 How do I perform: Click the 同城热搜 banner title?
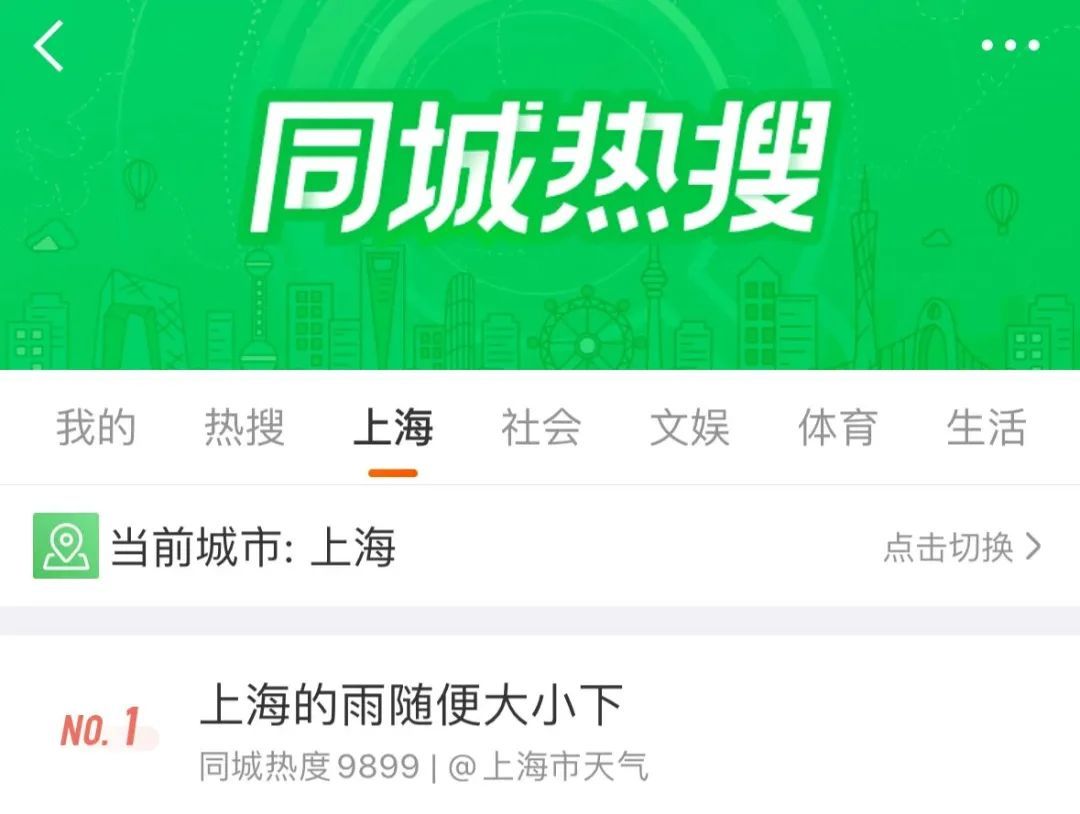pos(539,166)
